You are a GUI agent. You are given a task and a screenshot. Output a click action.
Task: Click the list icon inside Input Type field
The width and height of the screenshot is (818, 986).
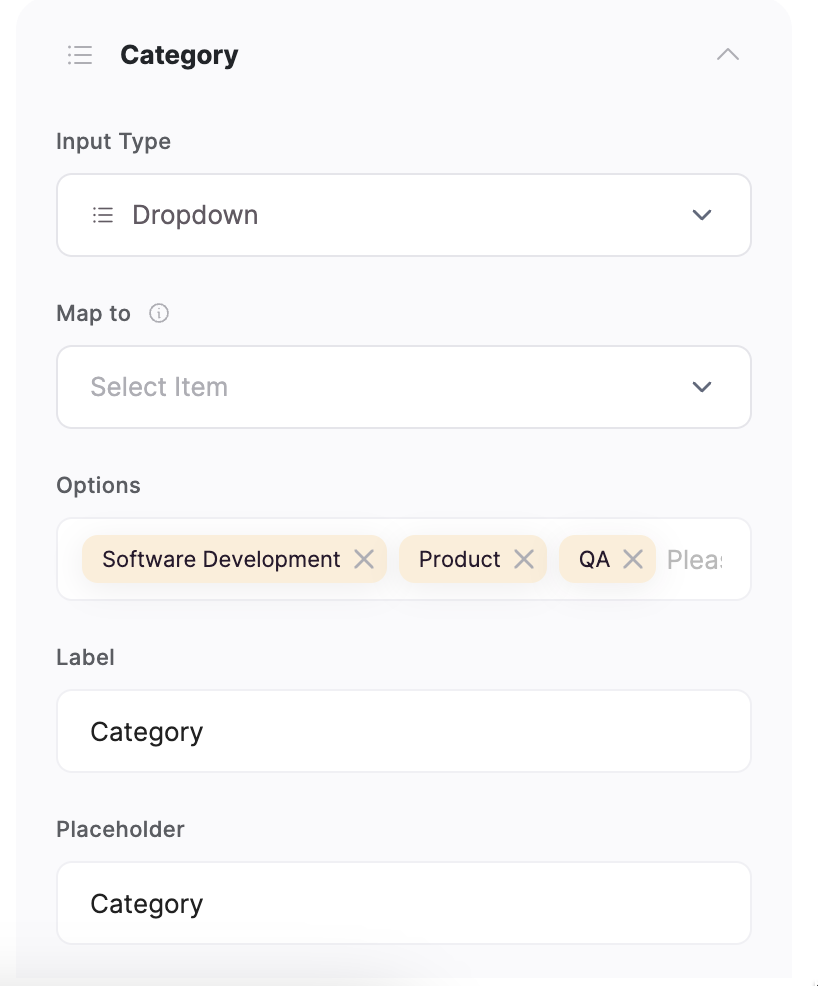[x=102, y=214]
